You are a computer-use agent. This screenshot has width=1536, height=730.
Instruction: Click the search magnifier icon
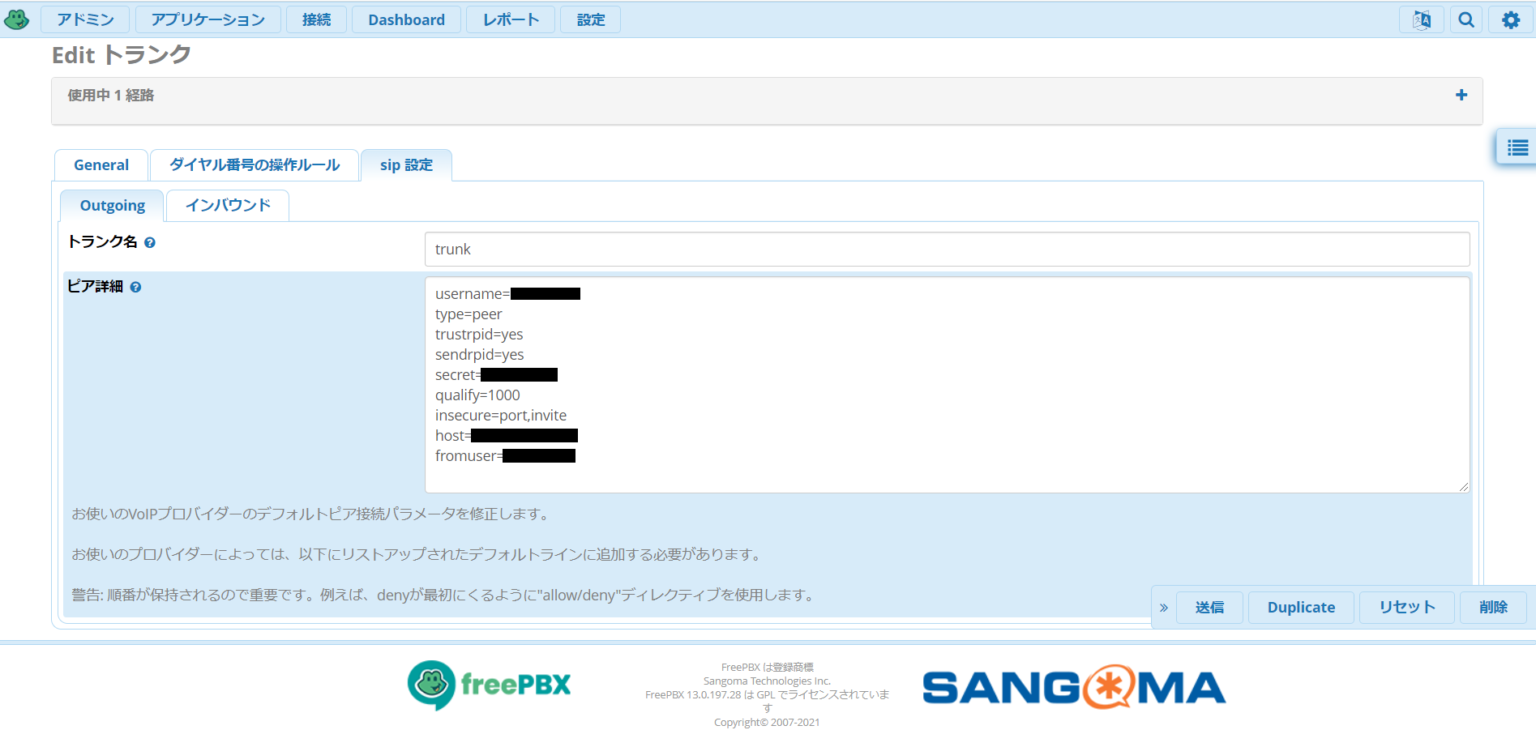pos(1465,19)
